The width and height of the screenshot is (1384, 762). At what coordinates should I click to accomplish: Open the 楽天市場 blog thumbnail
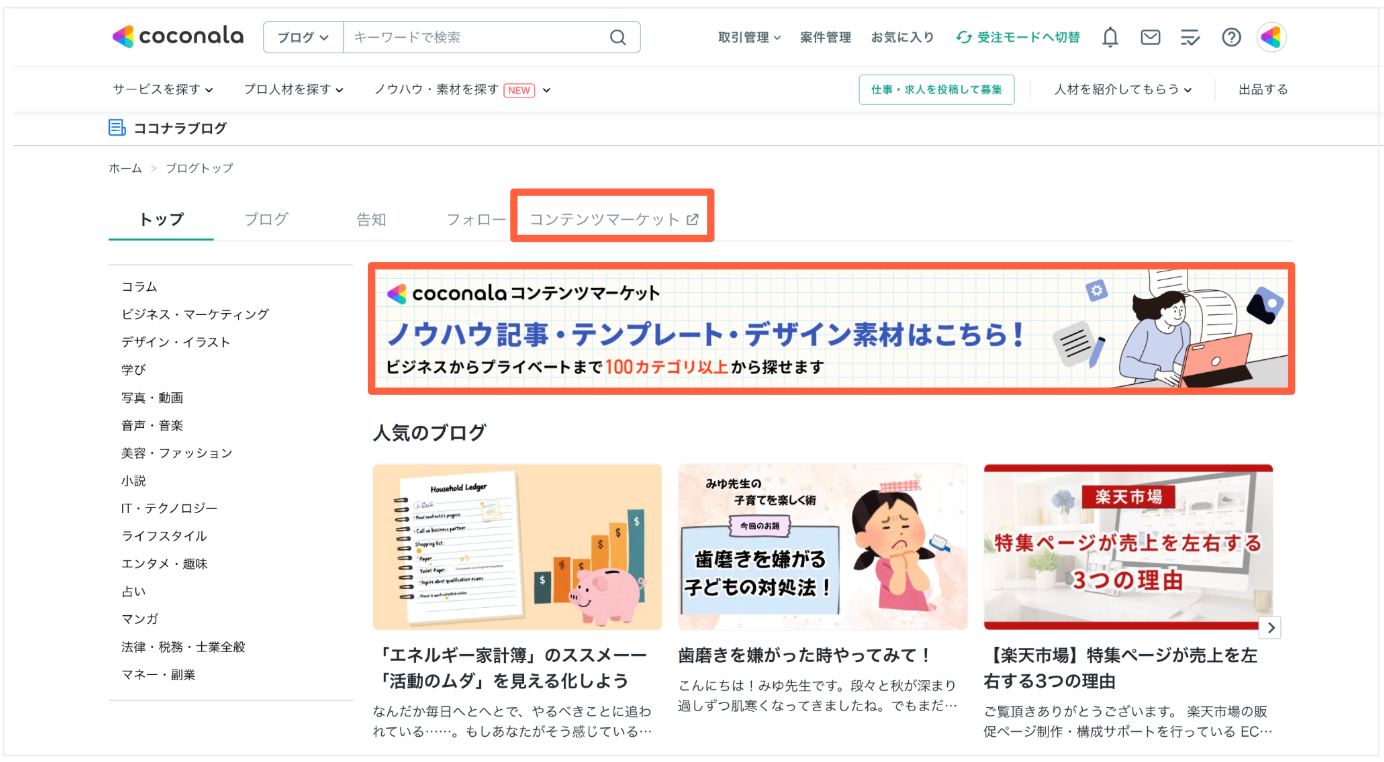point(1128,547)
